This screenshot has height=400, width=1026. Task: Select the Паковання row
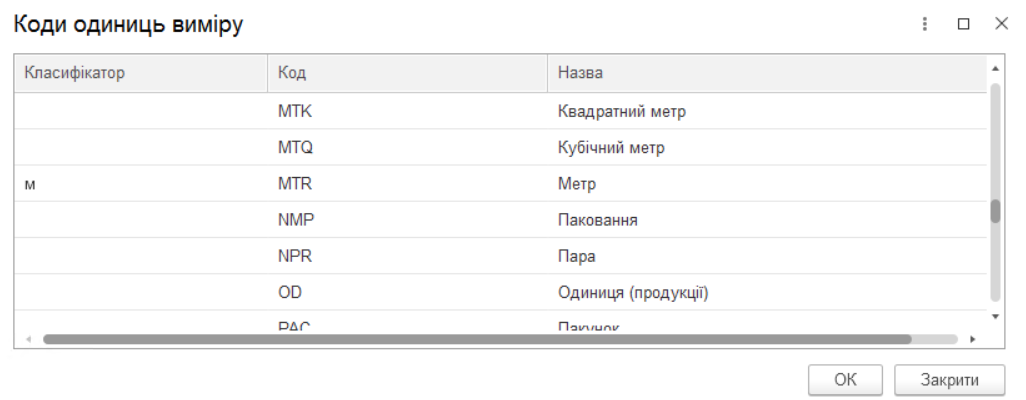tap(597, 220)
